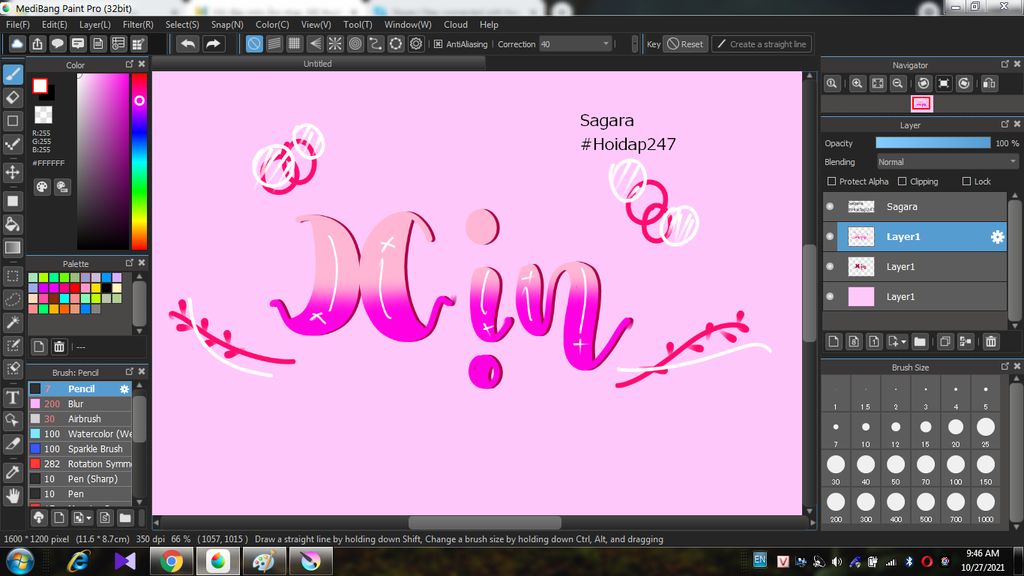Expand the add layer dropdown arrow
1024x576 pixels.
[x=904, y=342]
